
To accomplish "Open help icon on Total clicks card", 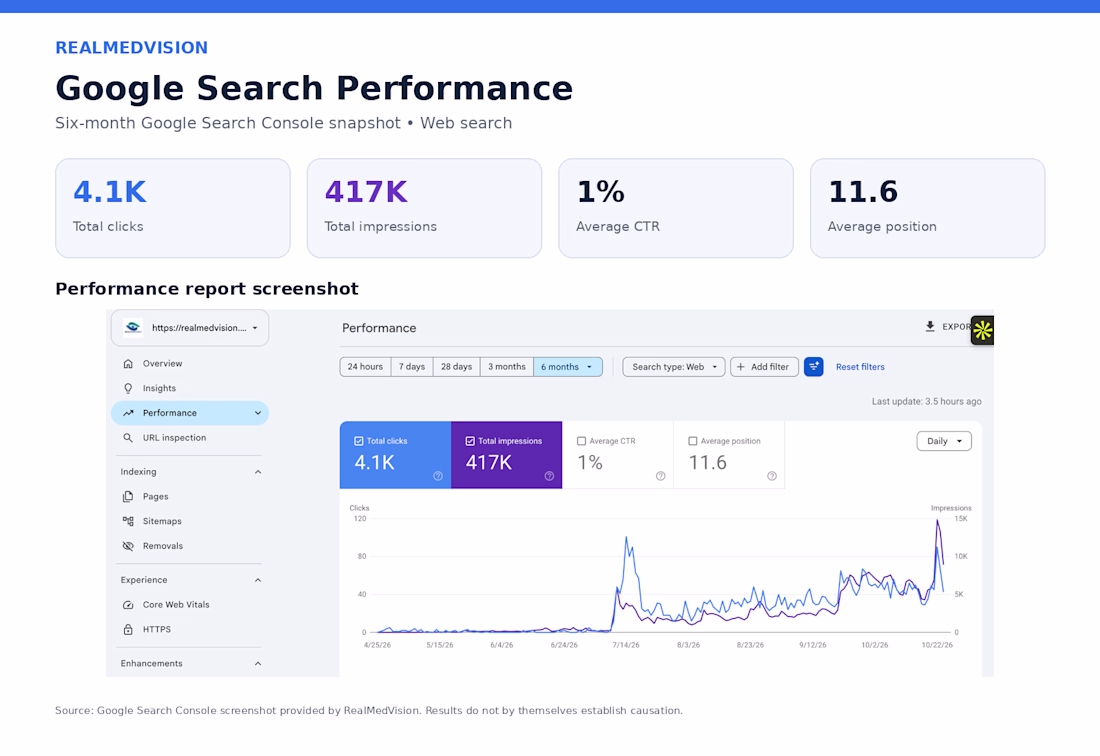I will pos(438,476).
